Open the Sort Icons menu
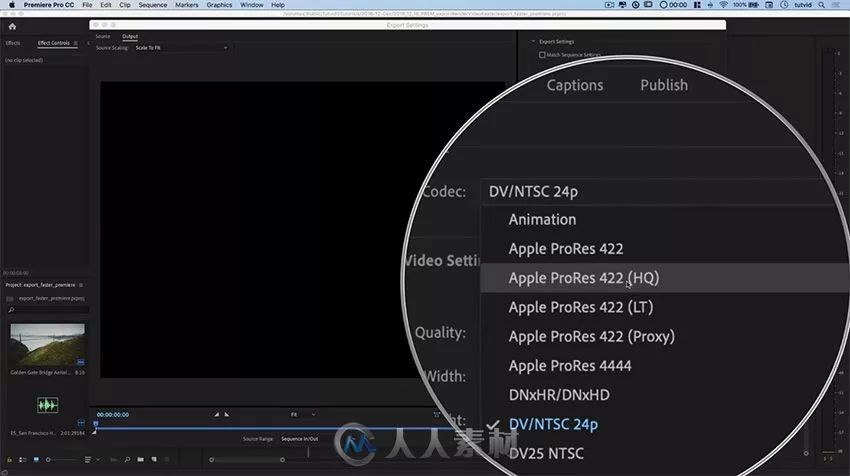 (x=89, y=460)
